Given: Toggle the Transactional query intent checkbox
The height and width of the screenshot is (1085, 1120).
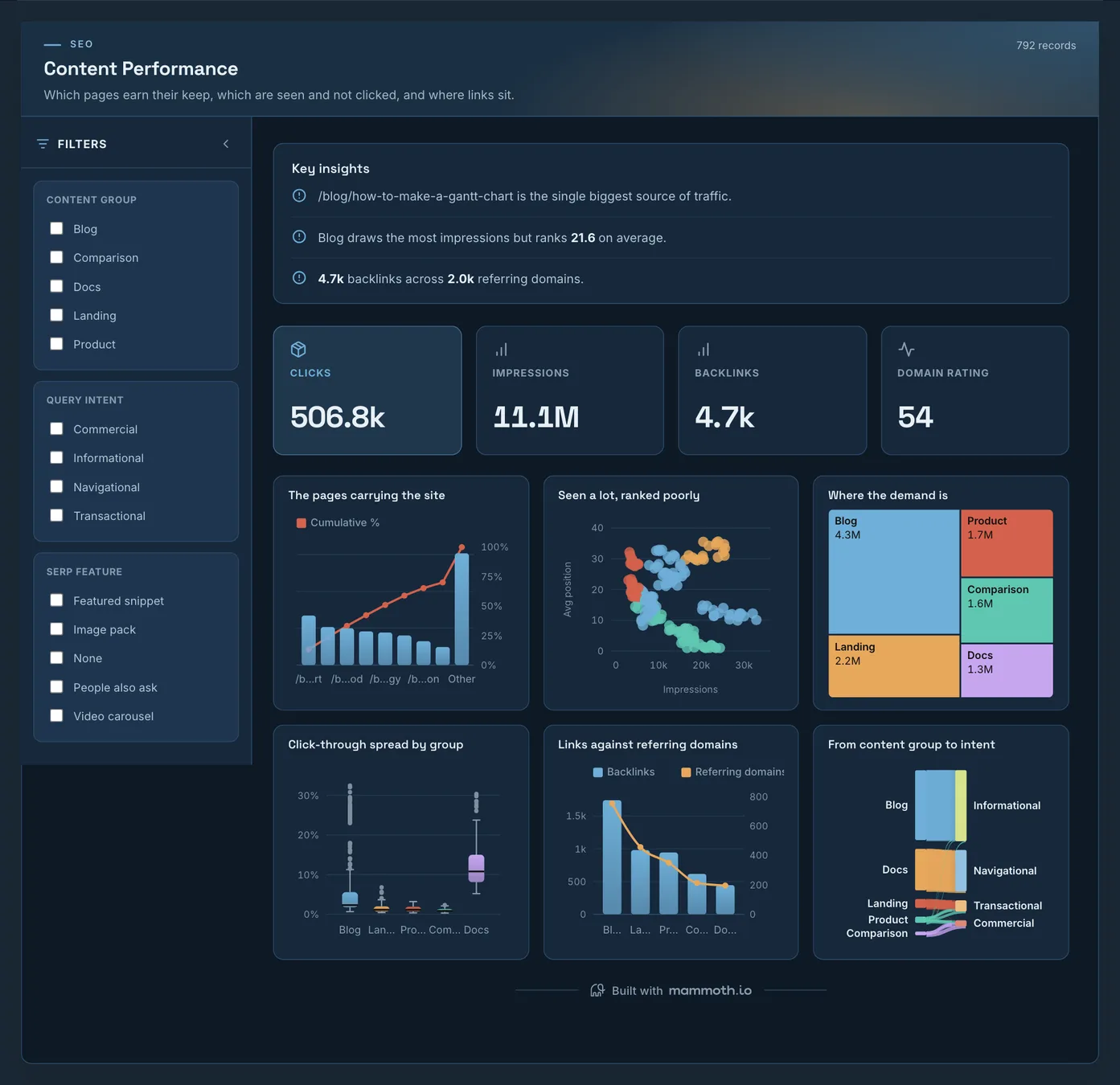Looking at the screenshot, I should click(56, 515).
